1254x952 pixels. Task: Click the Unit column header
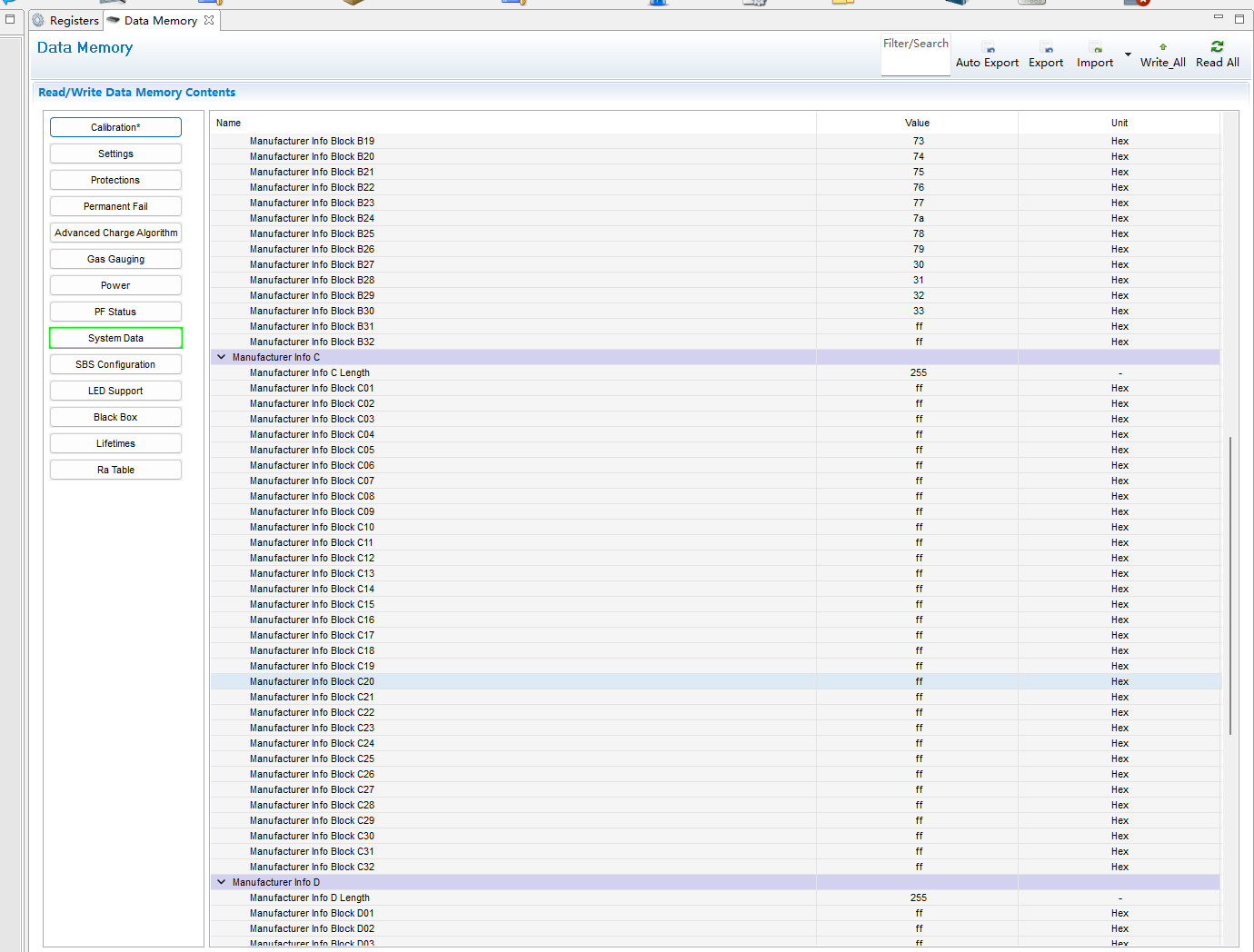pyautogui.click(x=1119, y=123)
